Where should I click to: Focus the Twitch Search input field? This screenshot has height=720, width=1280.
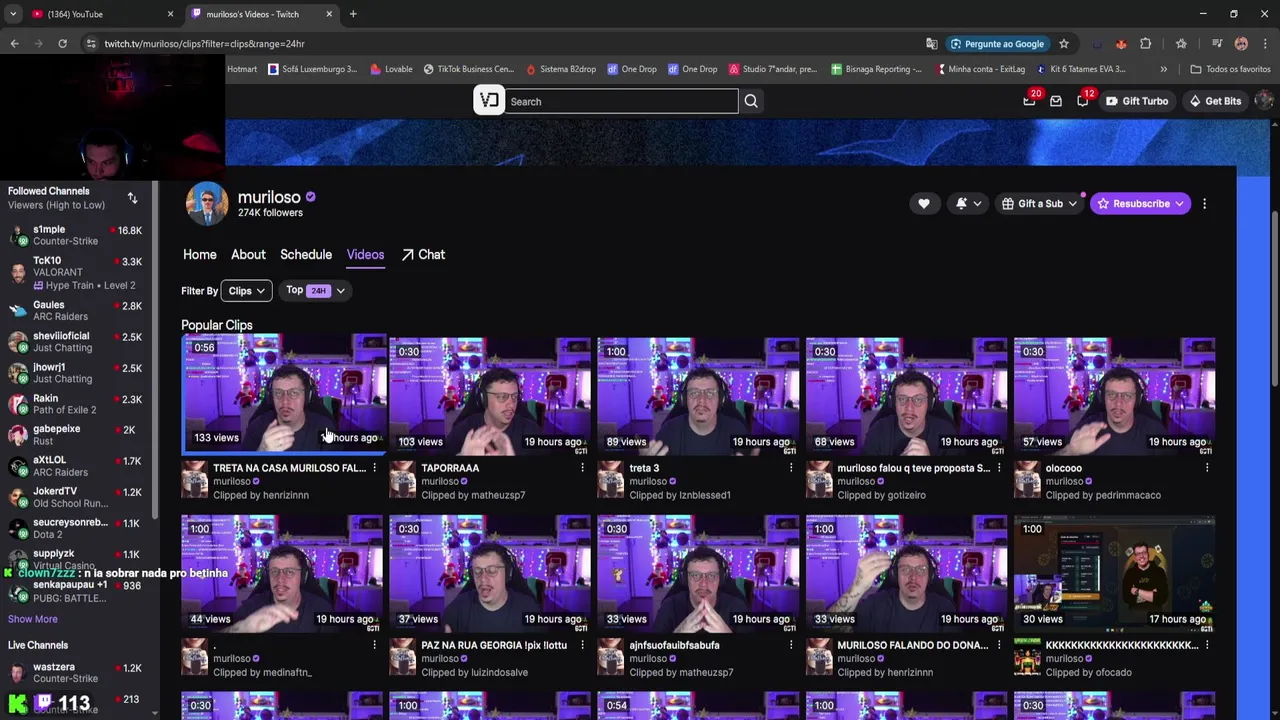pos(621,101)
